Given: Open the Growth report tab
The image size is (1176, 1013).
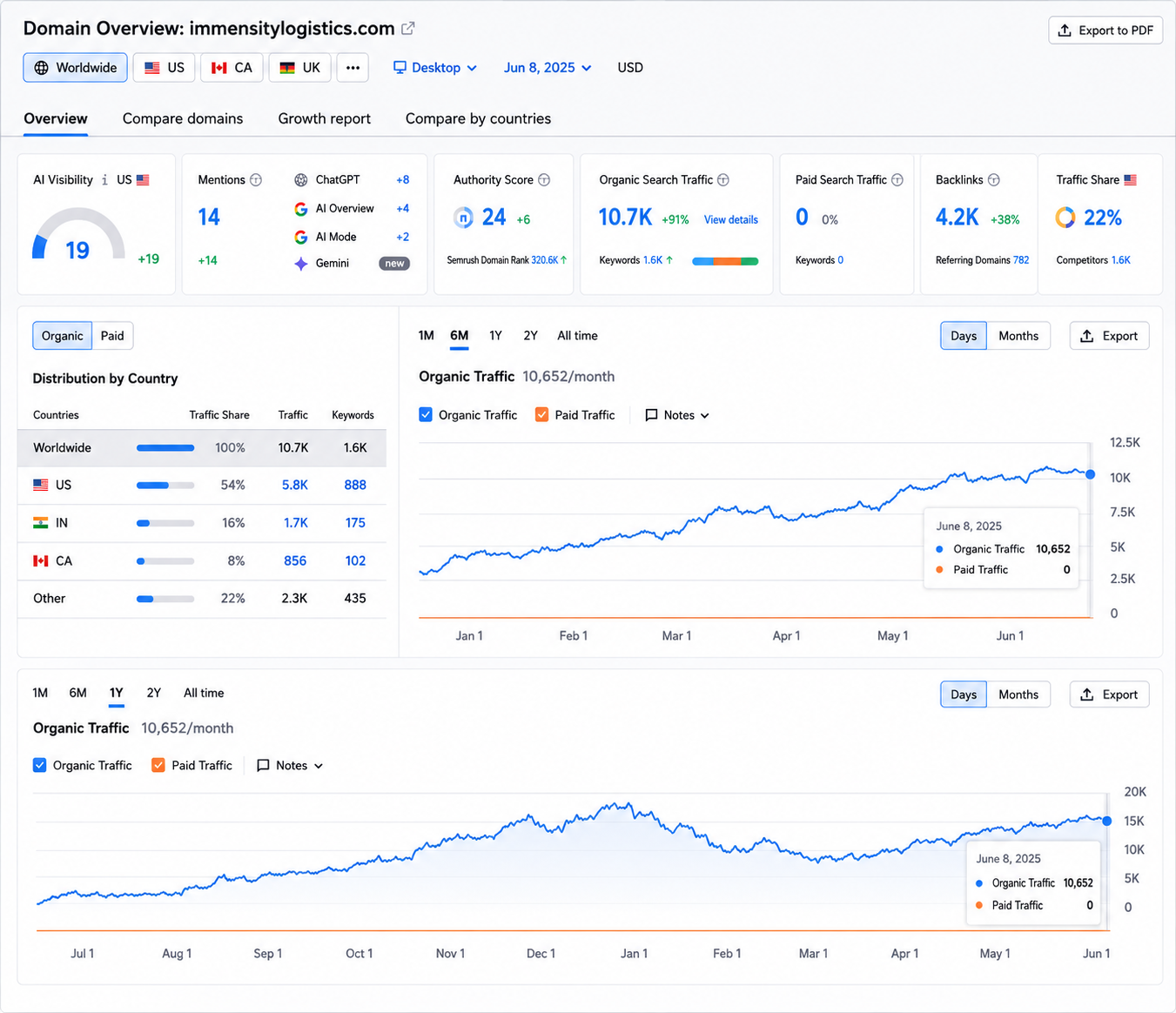Looking at the screenshot, I should [325, 119].
